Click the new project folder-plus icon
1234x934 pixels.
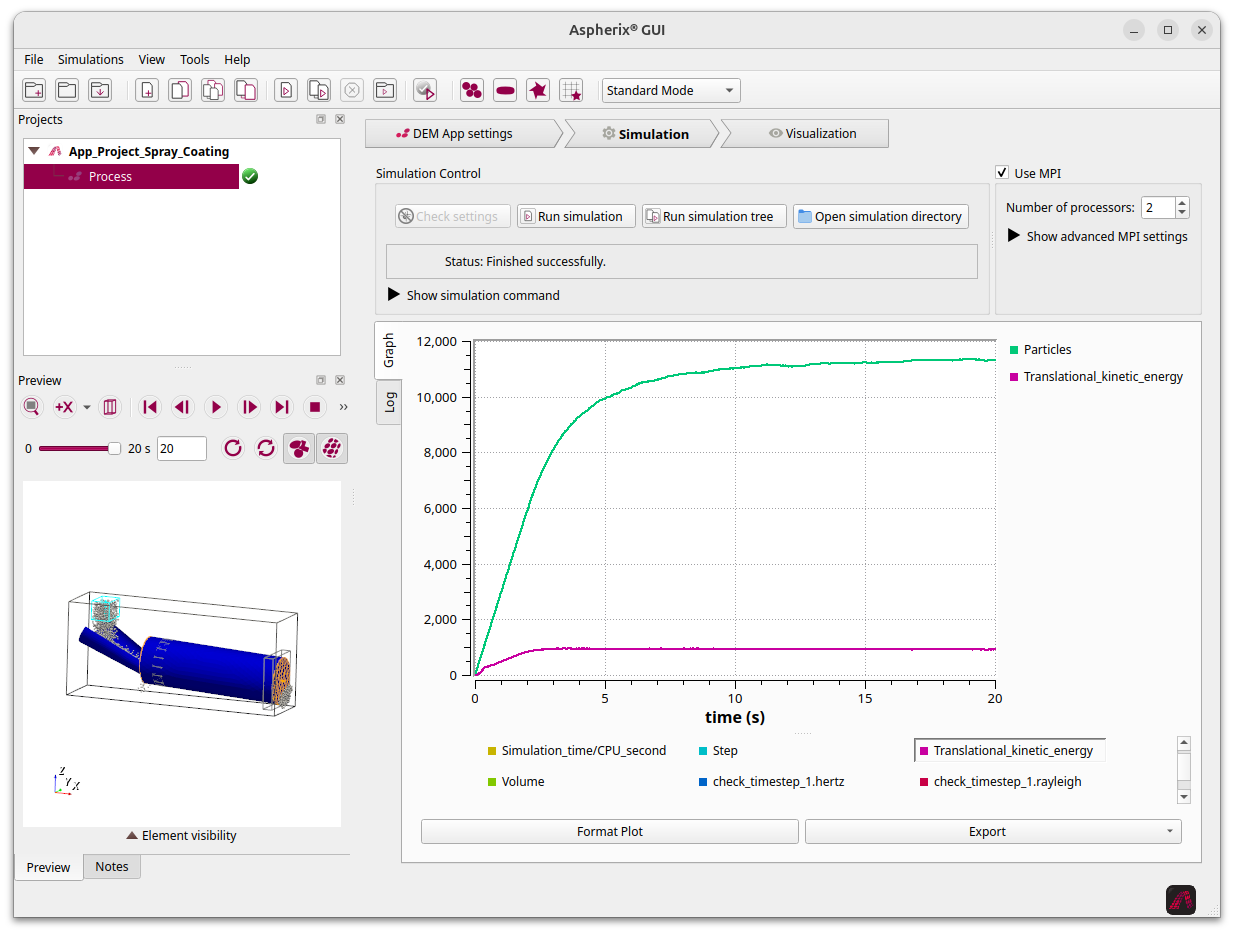[x=34, y=90]
